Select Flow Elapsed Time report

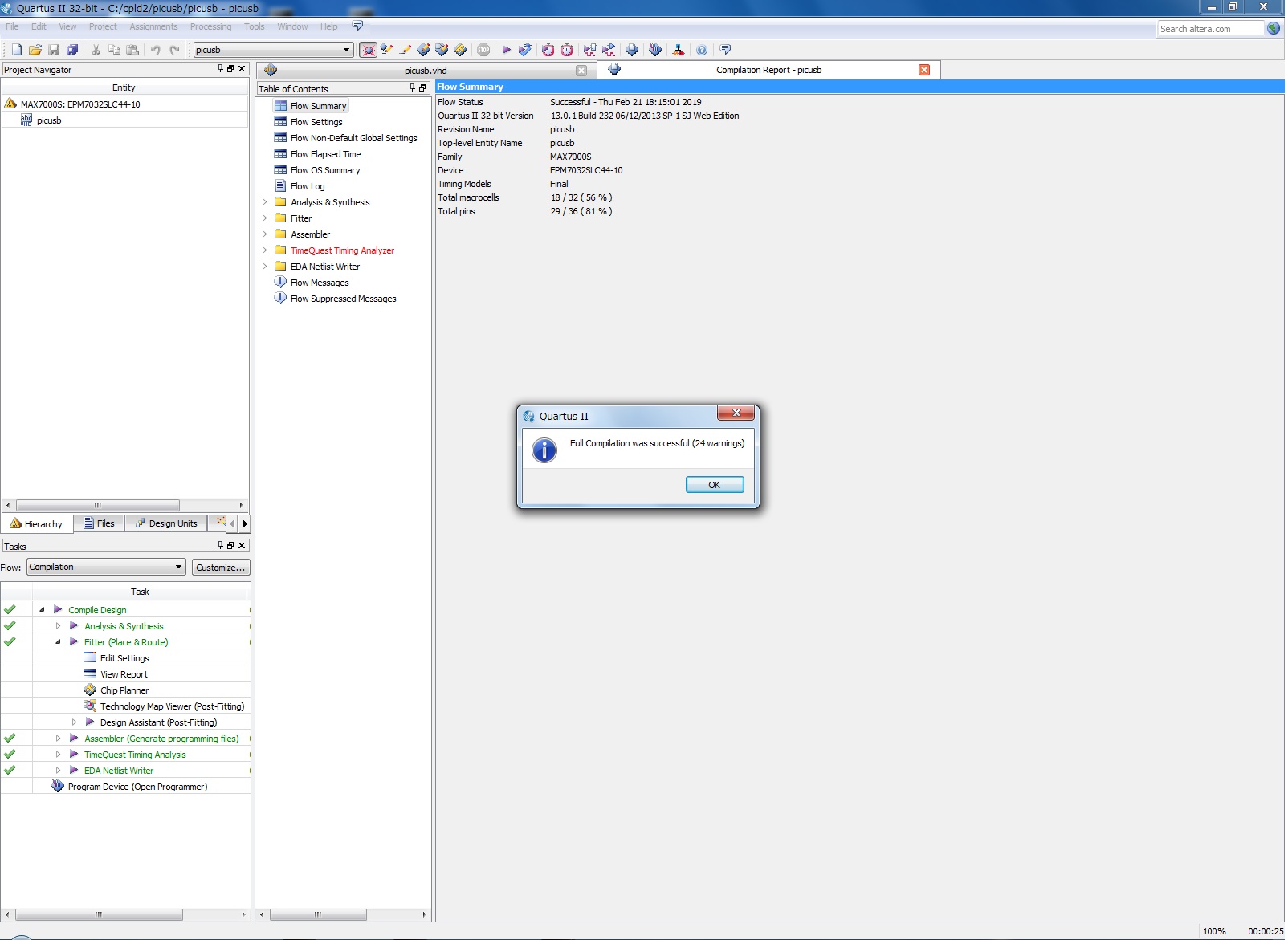325,154
